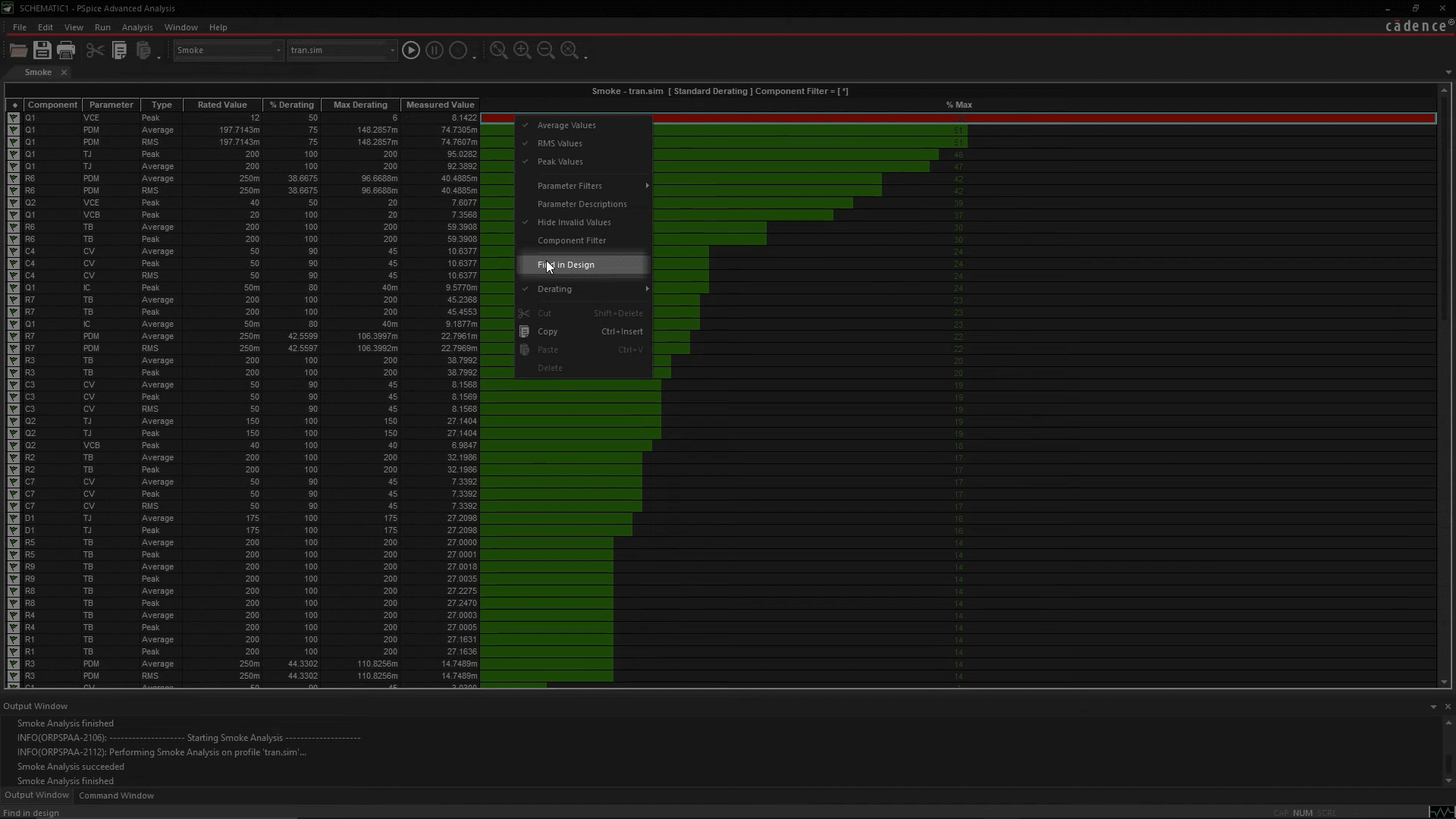Screen dimensions: 1456x819
Task: Pause the analysis with the Pause icon
Action: coord(435,50)
